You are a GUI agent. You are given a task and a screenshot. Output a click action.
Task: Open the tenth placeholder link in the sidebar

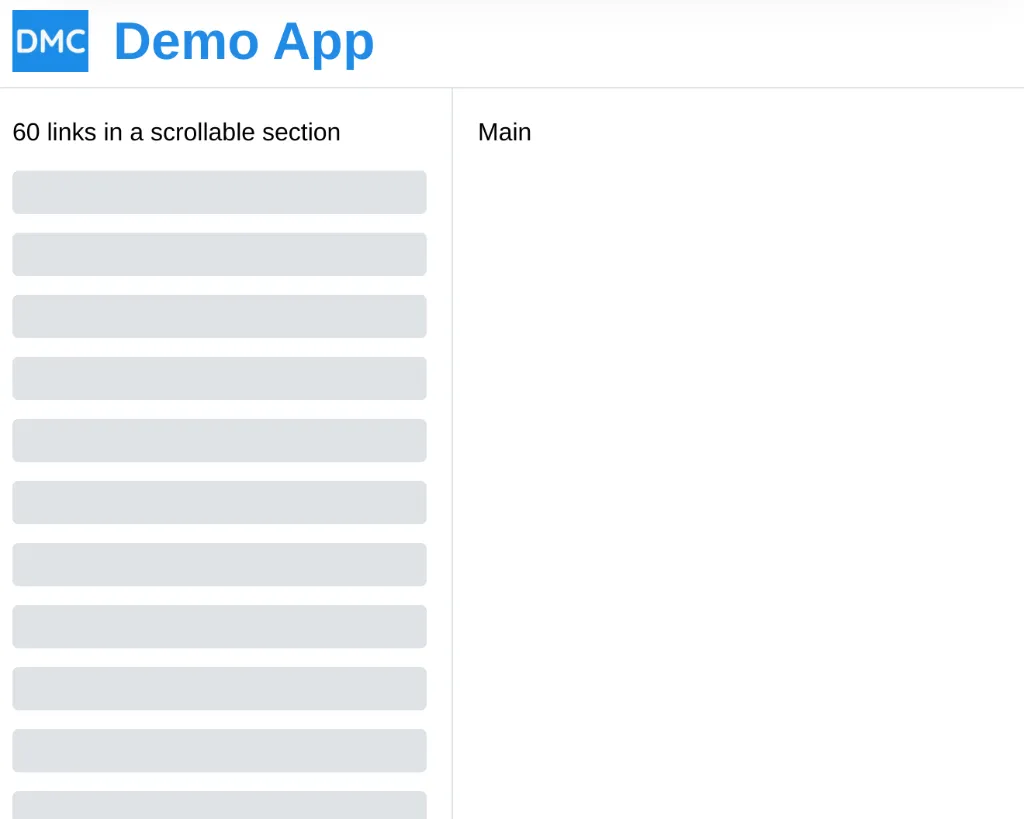click(219, 750)
